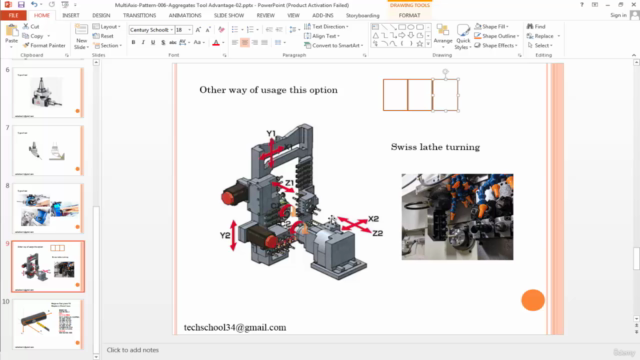The width and height of the screenshot is (640, 360).
Task: Open the Arrange objects menu
Action: point(443,35)
